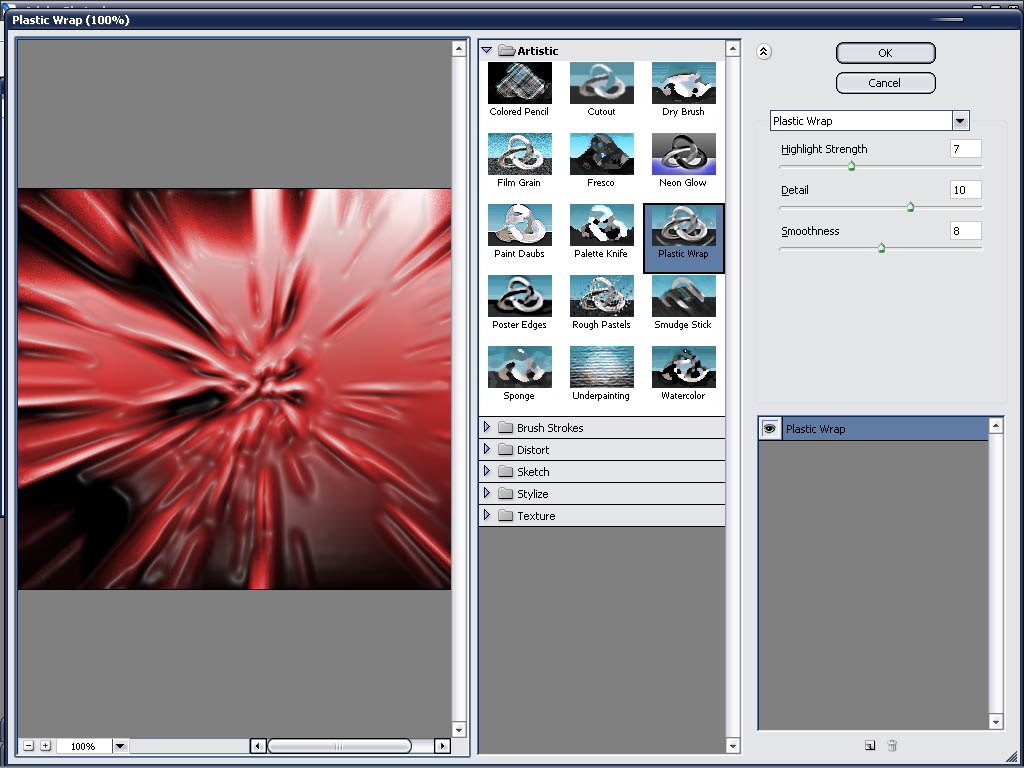Click the delete effect layer trash icon
Screen dimensions: 1024x768
pos(892,745)
